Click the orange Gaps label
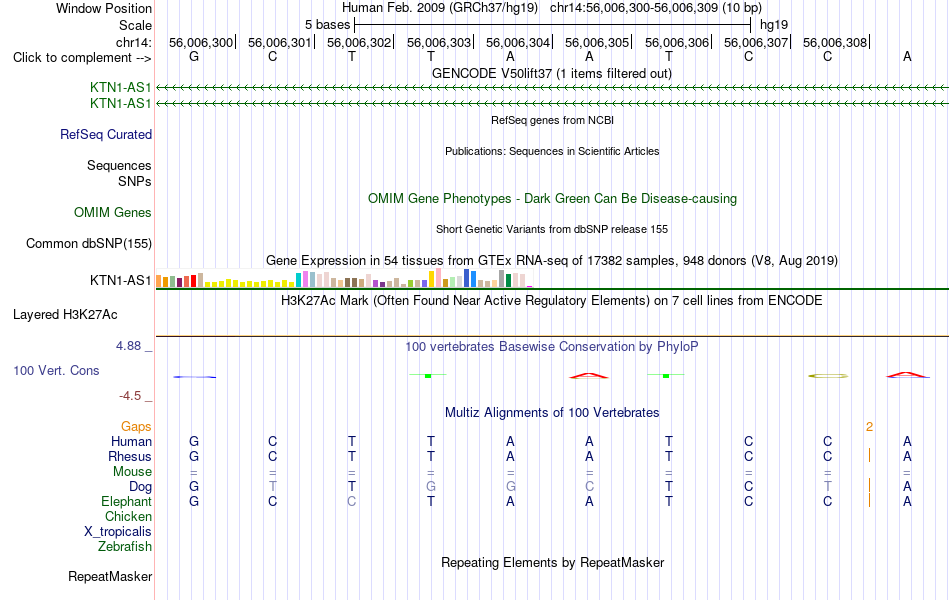 click(136, 427)
